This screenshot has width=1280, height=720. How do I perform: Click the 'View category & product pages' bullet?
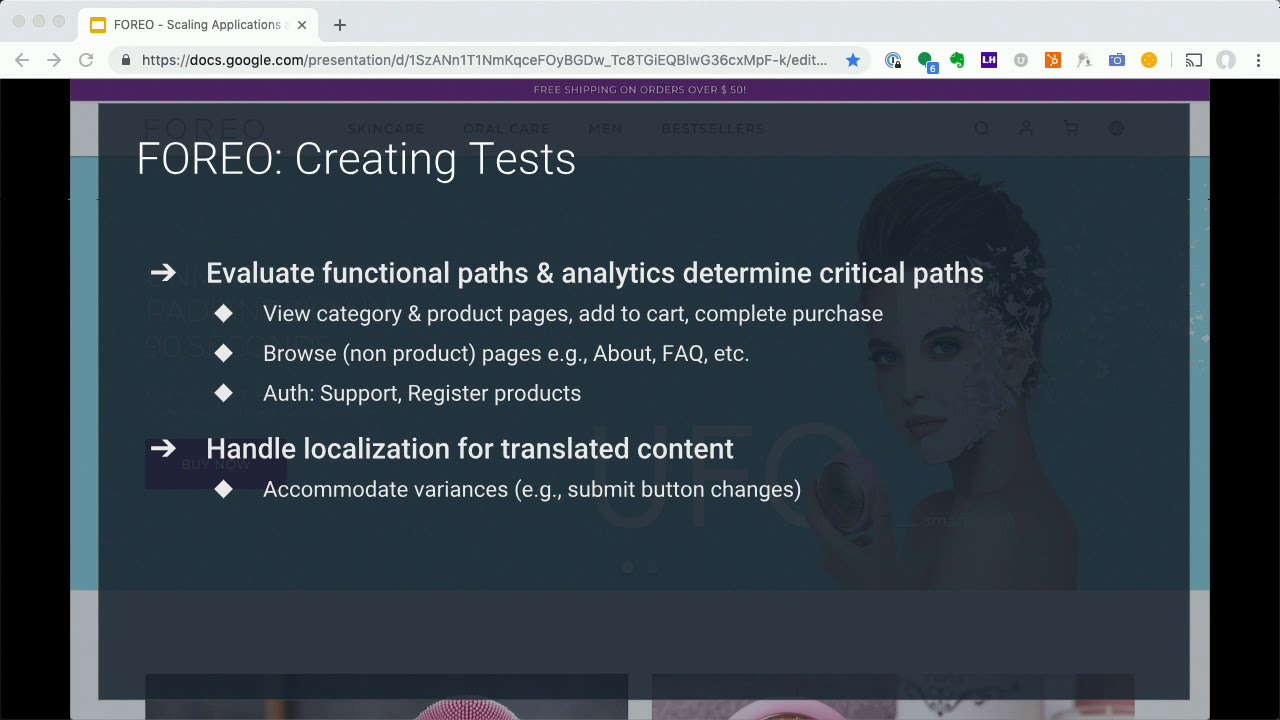573,313
